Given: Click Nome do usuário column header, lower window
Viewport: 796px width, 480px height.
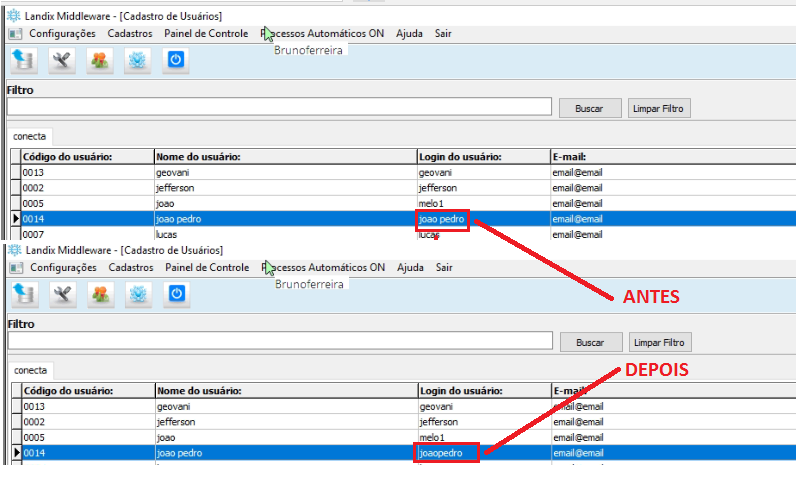Looking at the screenshot, I should (x=286, y=391).
